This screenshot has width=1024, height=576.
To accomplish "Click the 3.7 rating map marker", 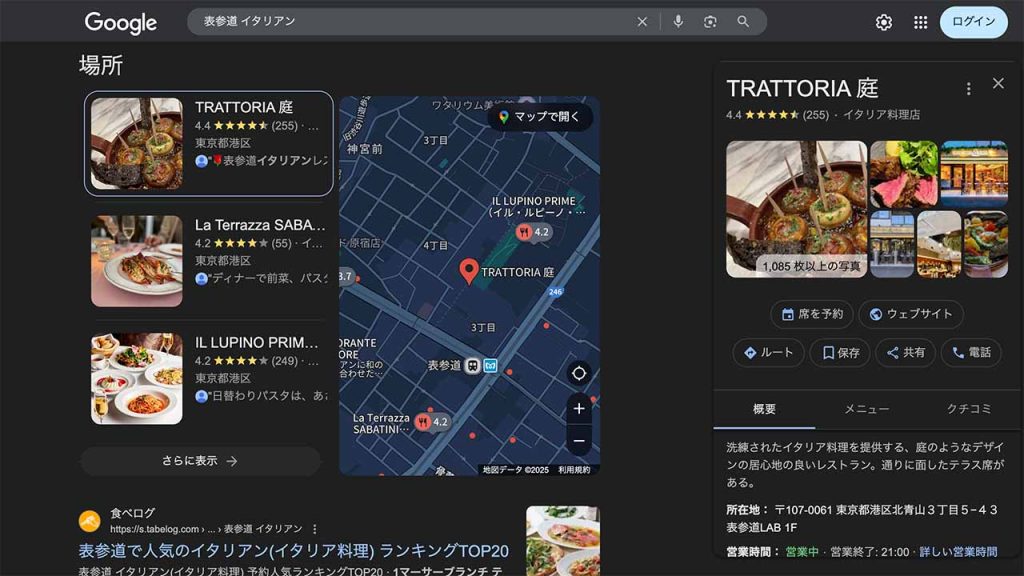I will point(345,276).
